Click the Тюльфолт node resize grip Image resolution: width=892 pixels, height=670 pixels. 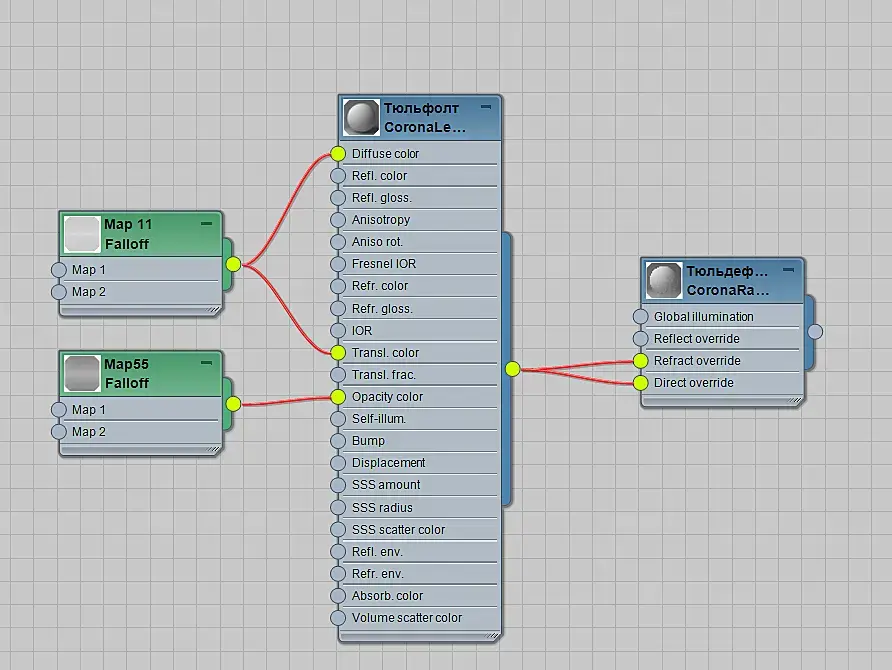pos(493,636)
